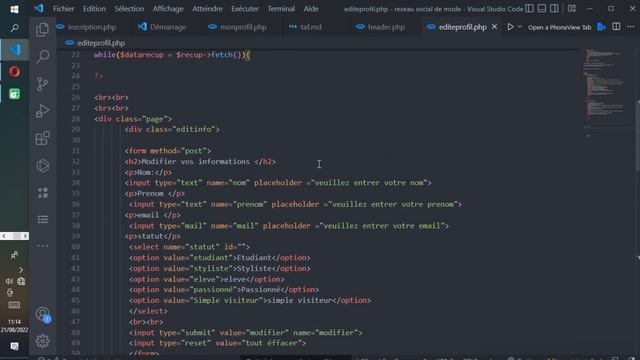
Task: Open the editor More Actions ellipsis menu
Action: [x=631, y=27]
